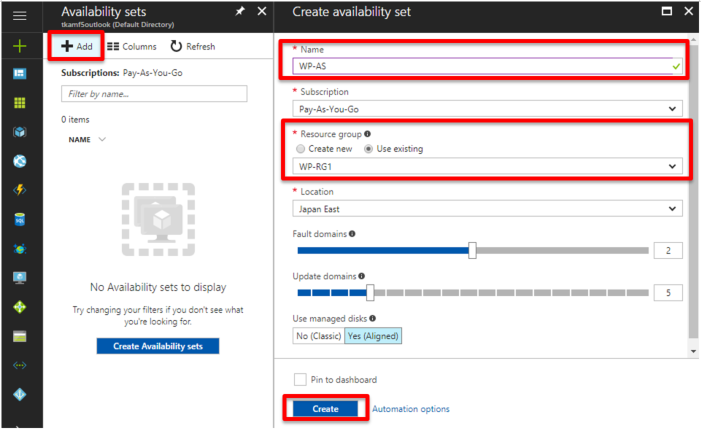This screenshot has height=430, width=701.
Task: Click the Fault domains slider handle
Action: pos(472,250)
